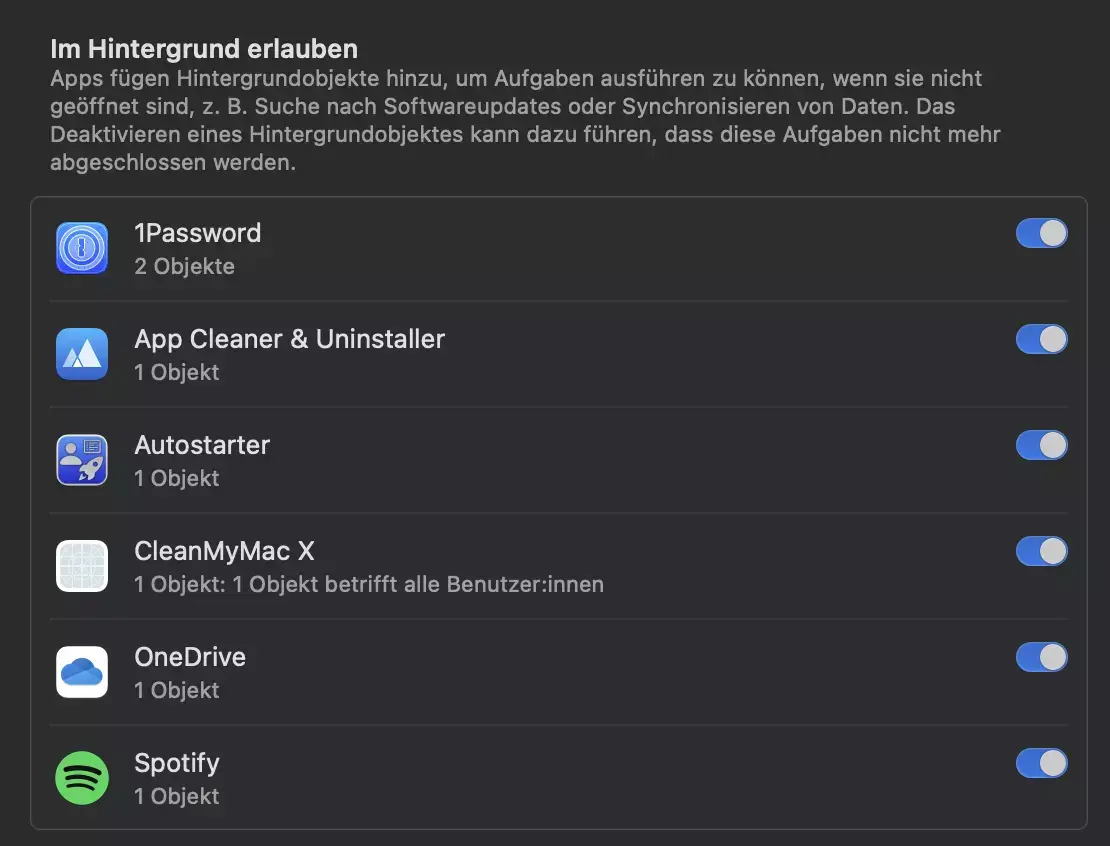Click the CleanMyMac X icon

(x=82, y=566)
